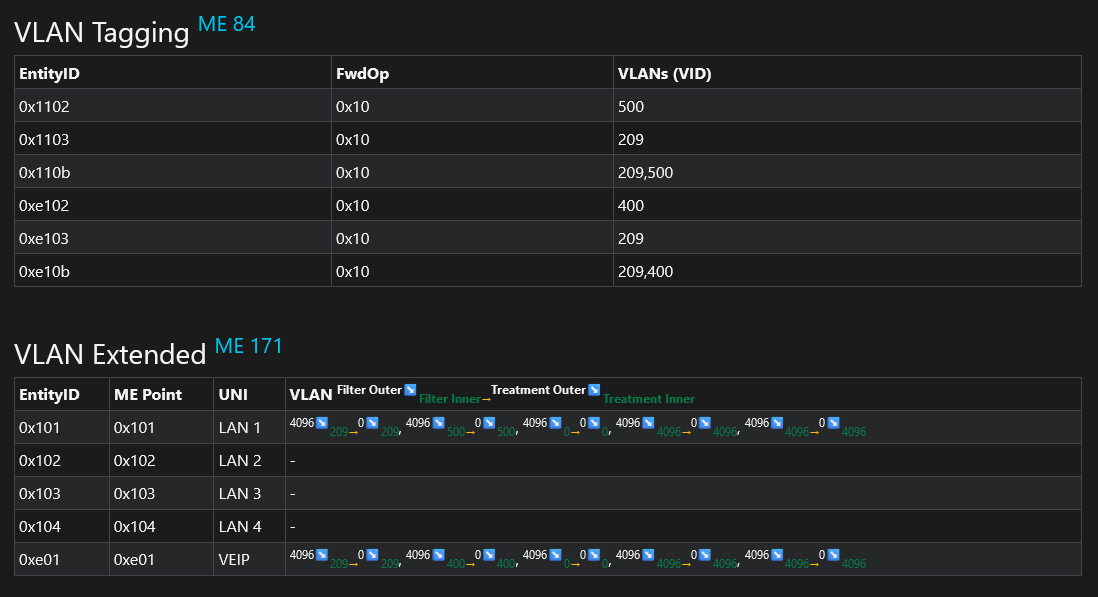Click the VLAN column header label
Image resolution: width=1098 pixels, height=597 pixels.
[311, 395]
